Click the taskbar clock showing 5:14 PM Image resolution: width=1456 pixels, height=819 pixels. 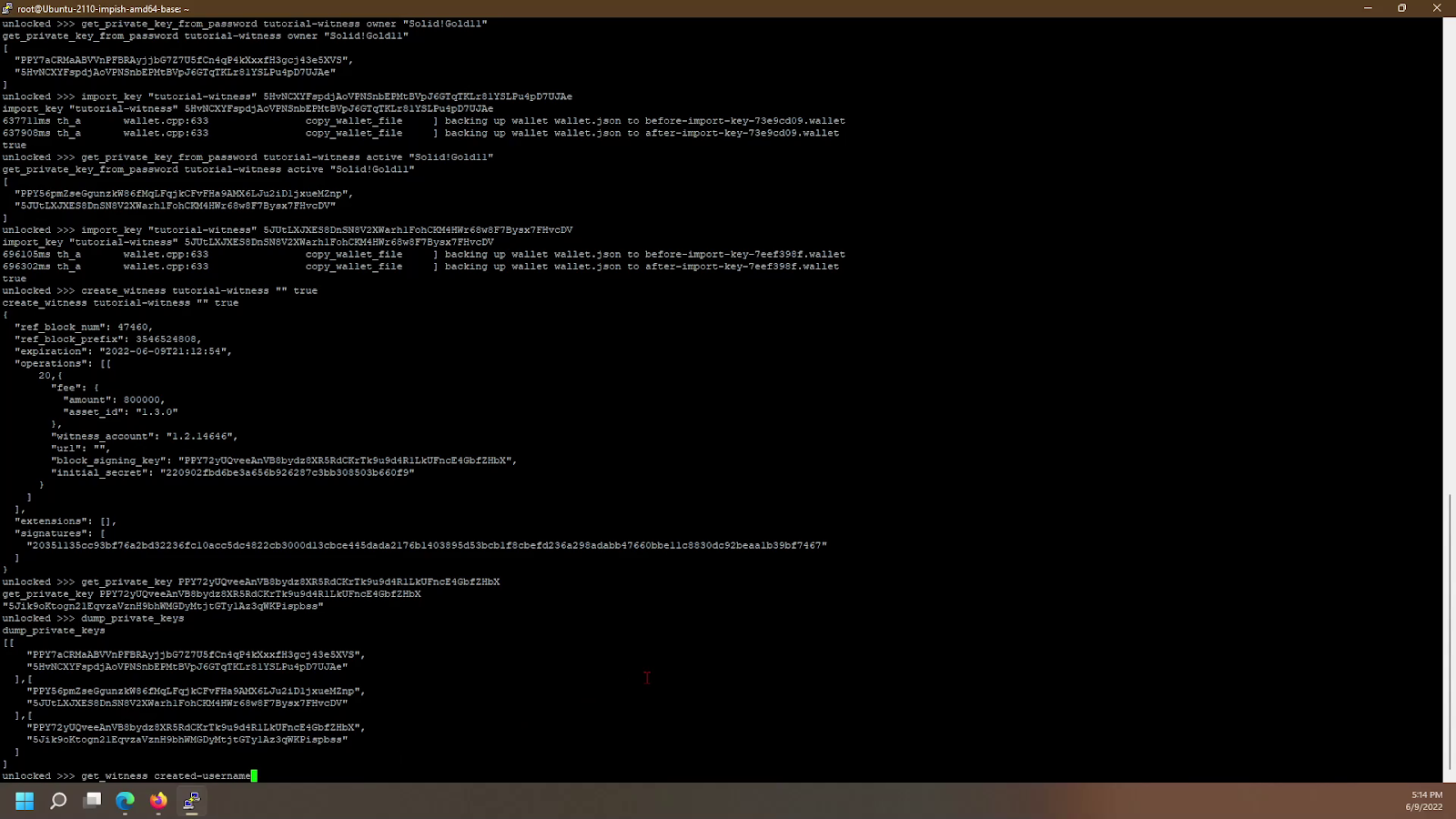click(x=1427, y=794)
